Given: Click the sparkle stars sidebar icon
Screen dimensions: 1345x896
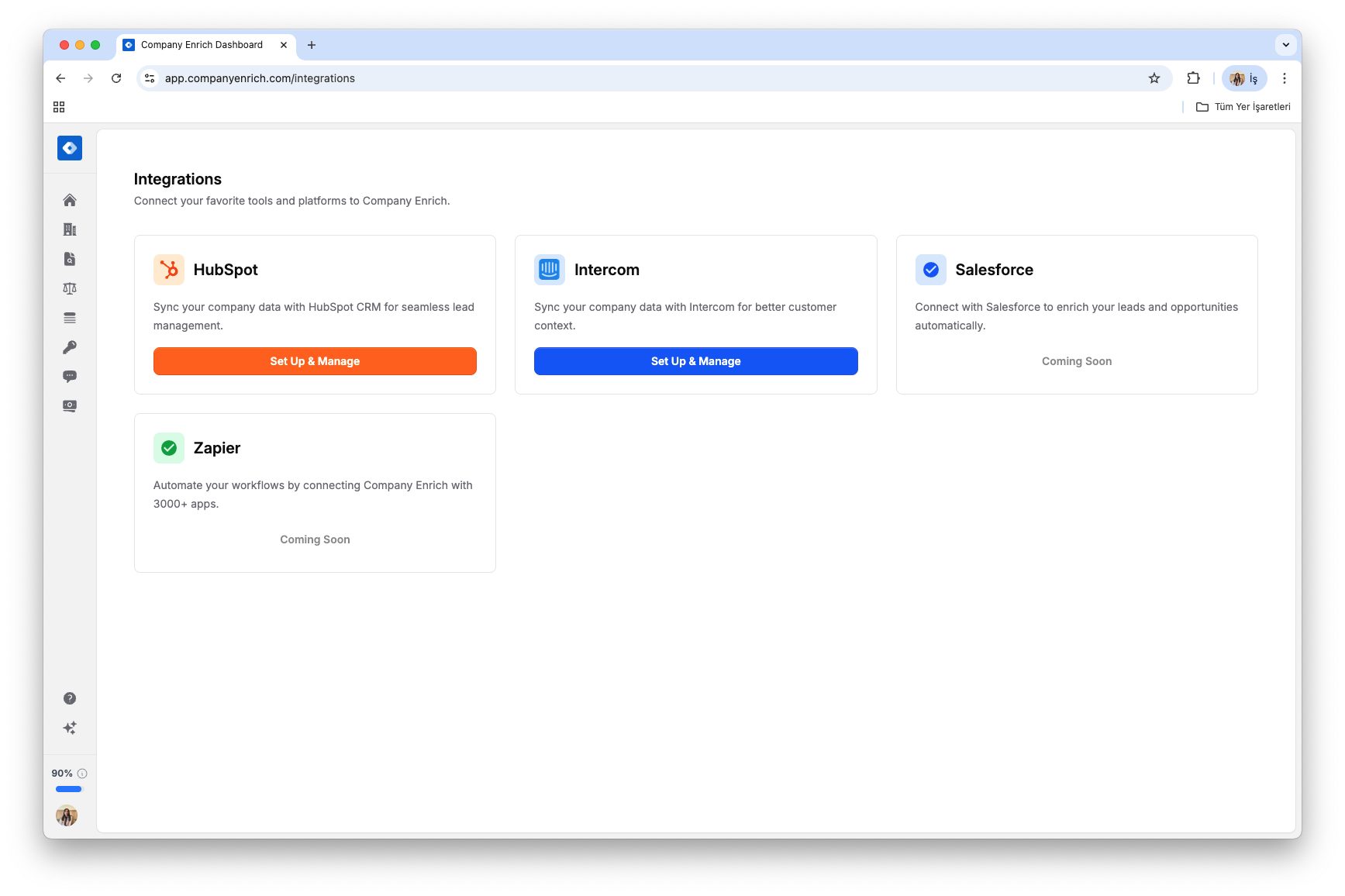Looking at the screenshot, I should (x=70, y=728).
